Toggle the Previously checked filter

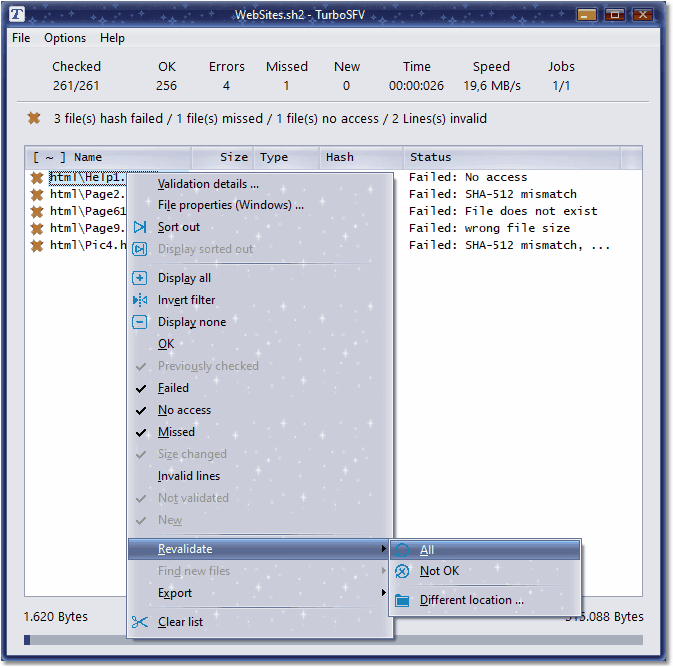coord(260,366)
